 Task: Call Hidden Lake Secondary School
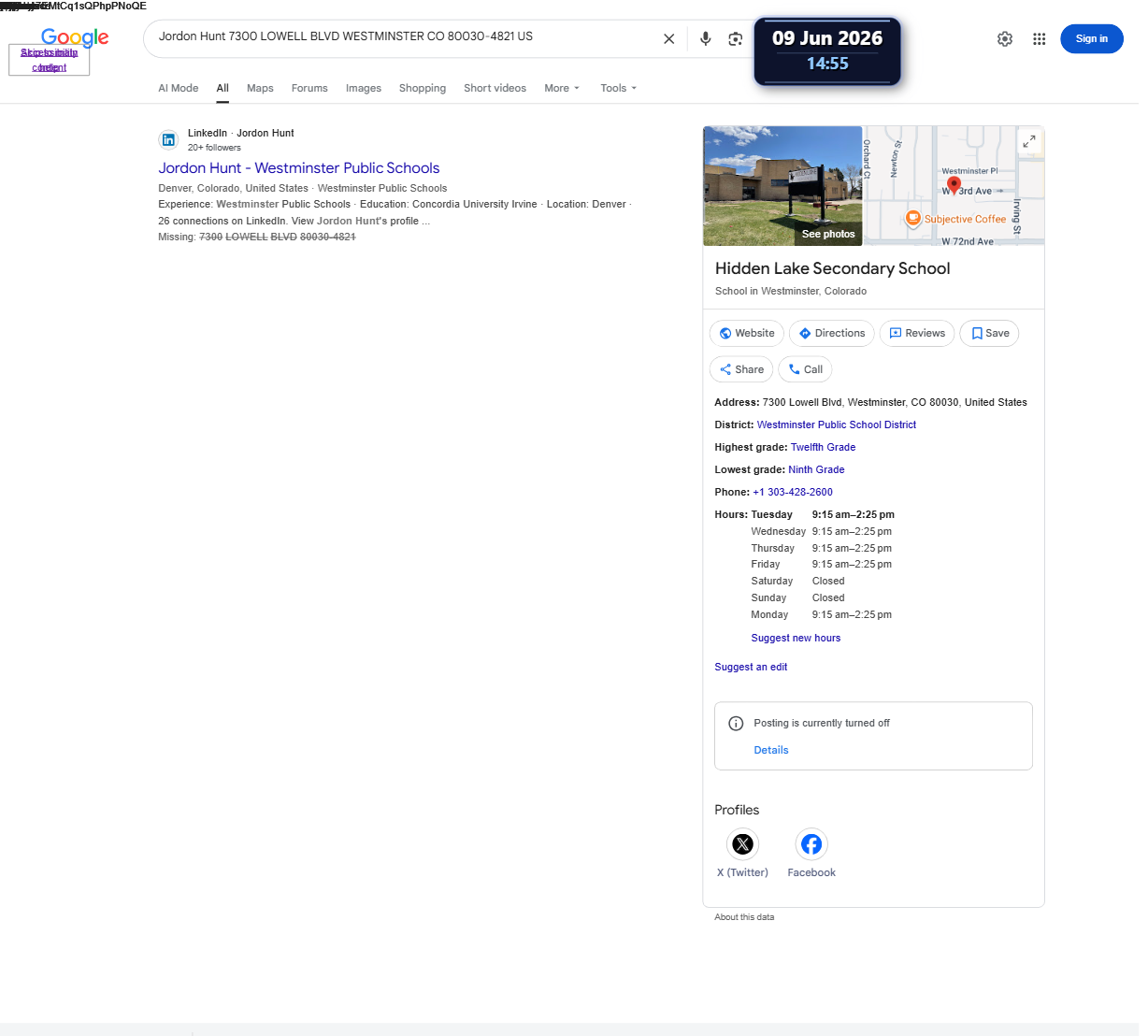pos(805,369)
